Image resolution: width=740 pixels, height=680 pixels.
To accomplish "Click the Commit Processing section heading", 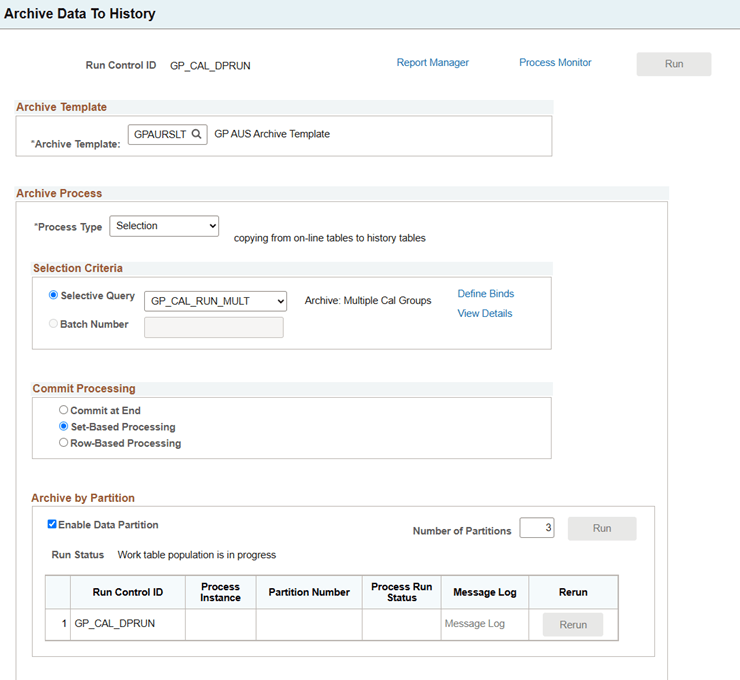I will point(84,389).
